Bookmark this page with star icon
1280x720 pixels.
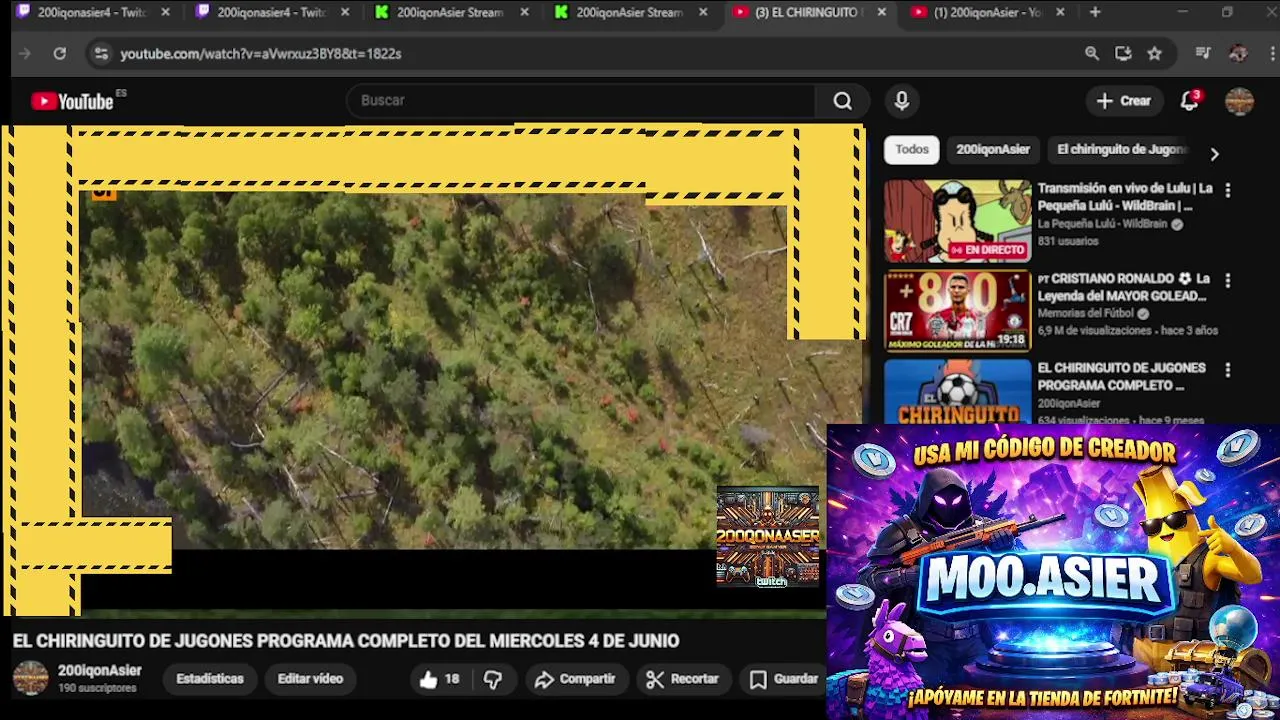click(x=1154, y=54)
